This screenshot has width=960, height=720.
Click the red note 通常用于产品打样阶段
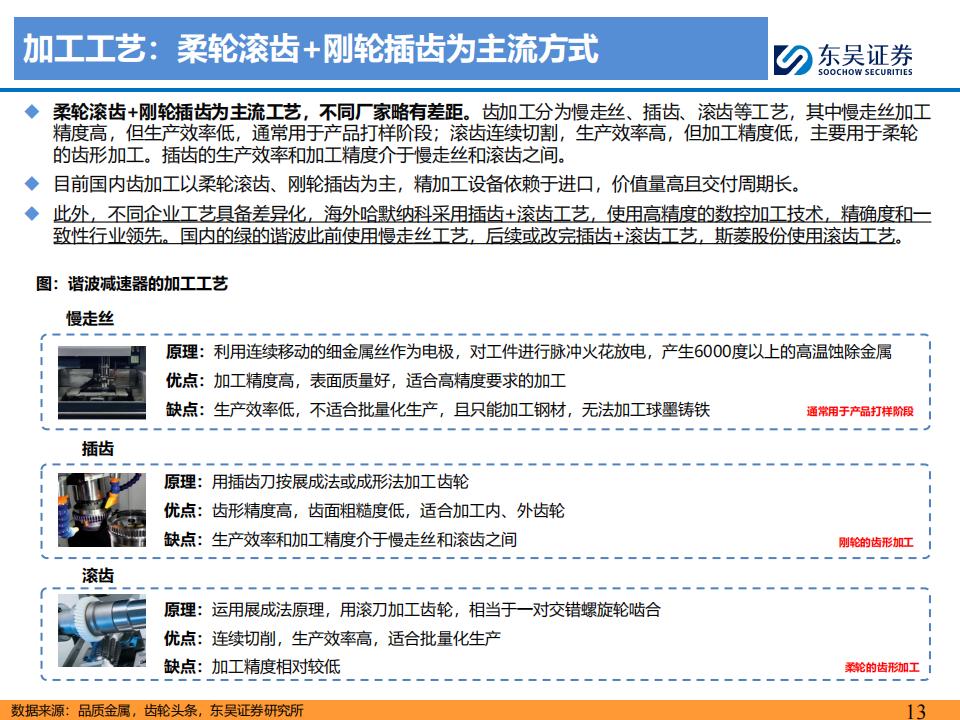(x=860, y=411)
